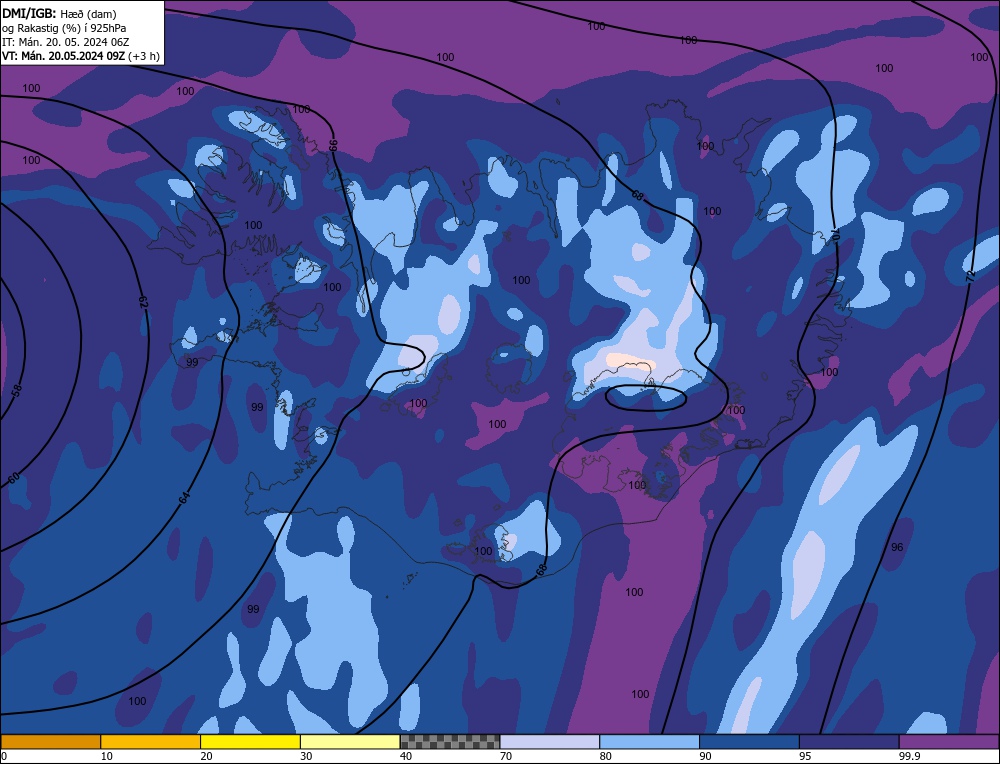Click the '40' legend tick label

coord(406,756)
